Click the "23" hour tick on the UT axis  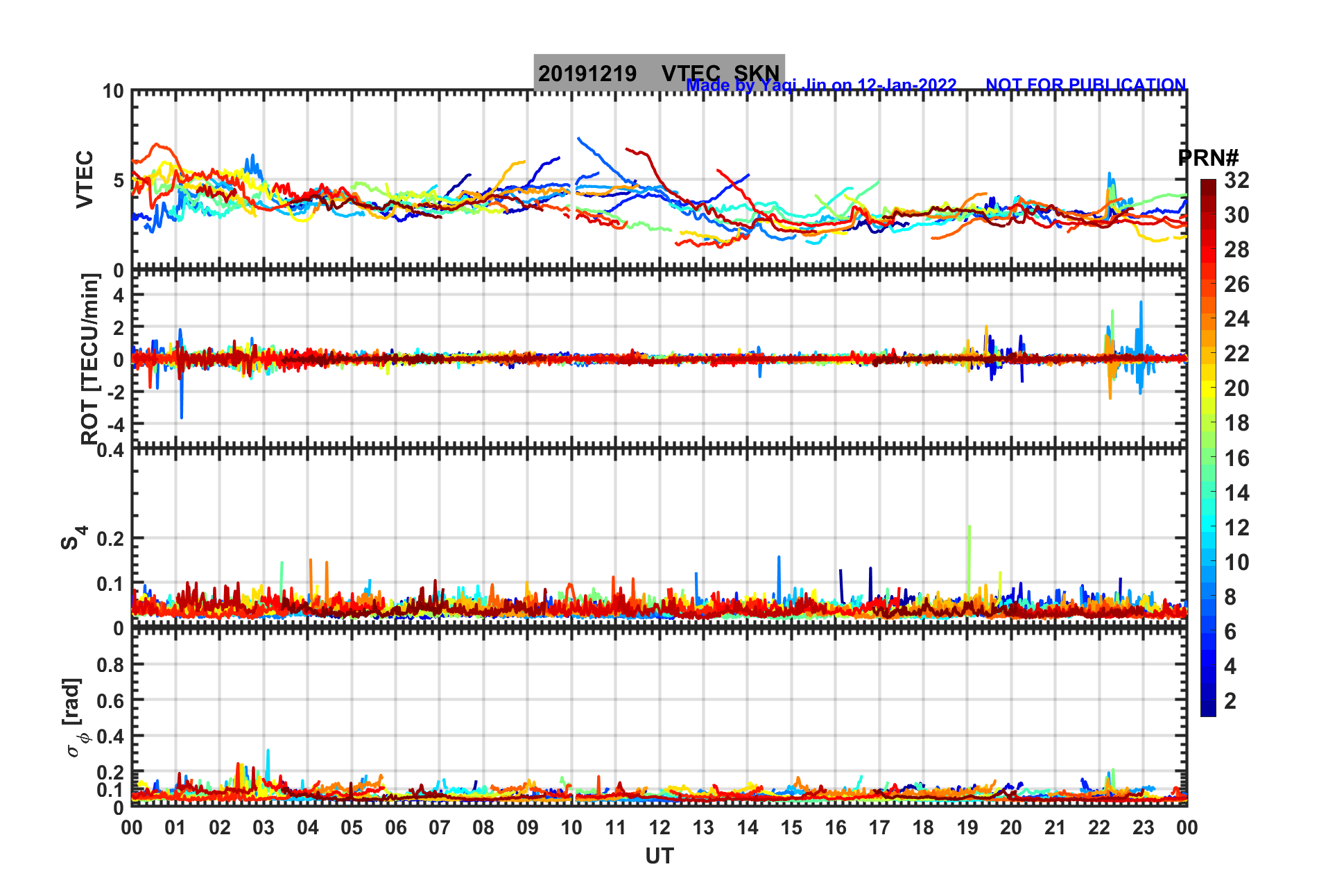coord(1144,827)
